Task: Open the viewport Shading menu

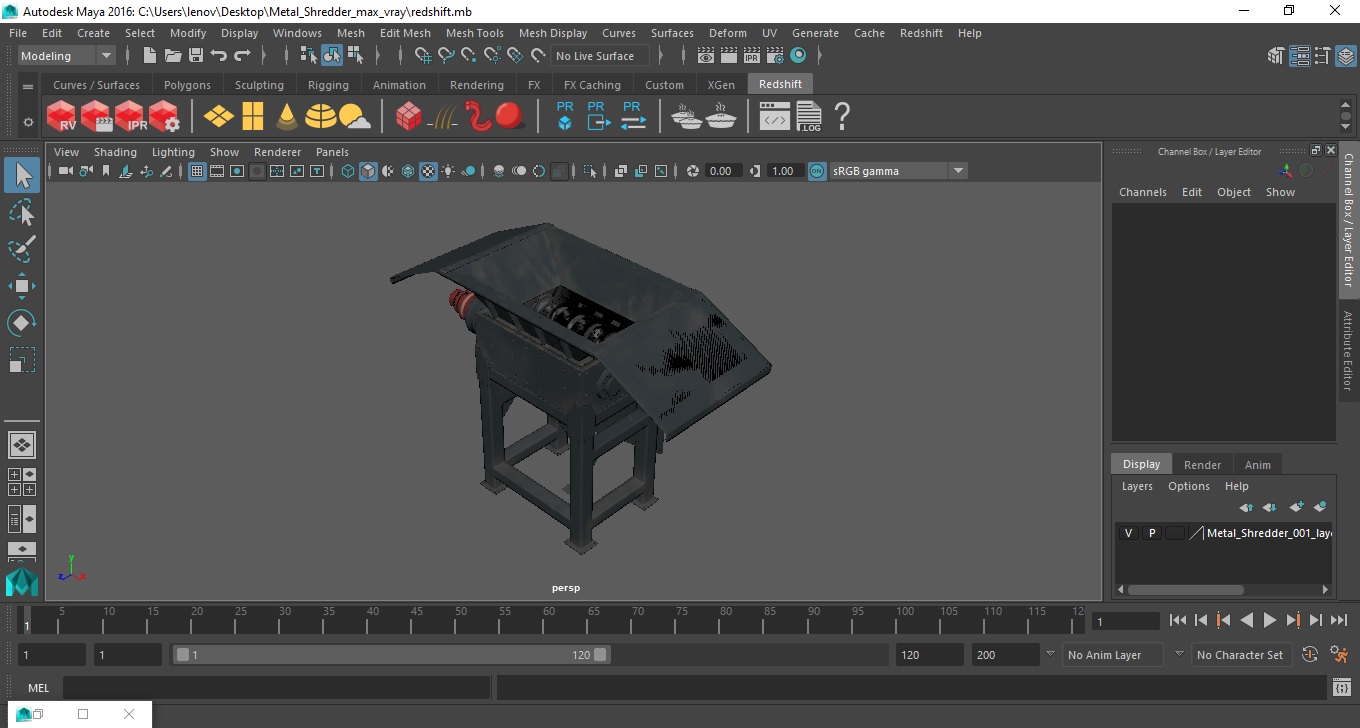Action: coord(115,152)
